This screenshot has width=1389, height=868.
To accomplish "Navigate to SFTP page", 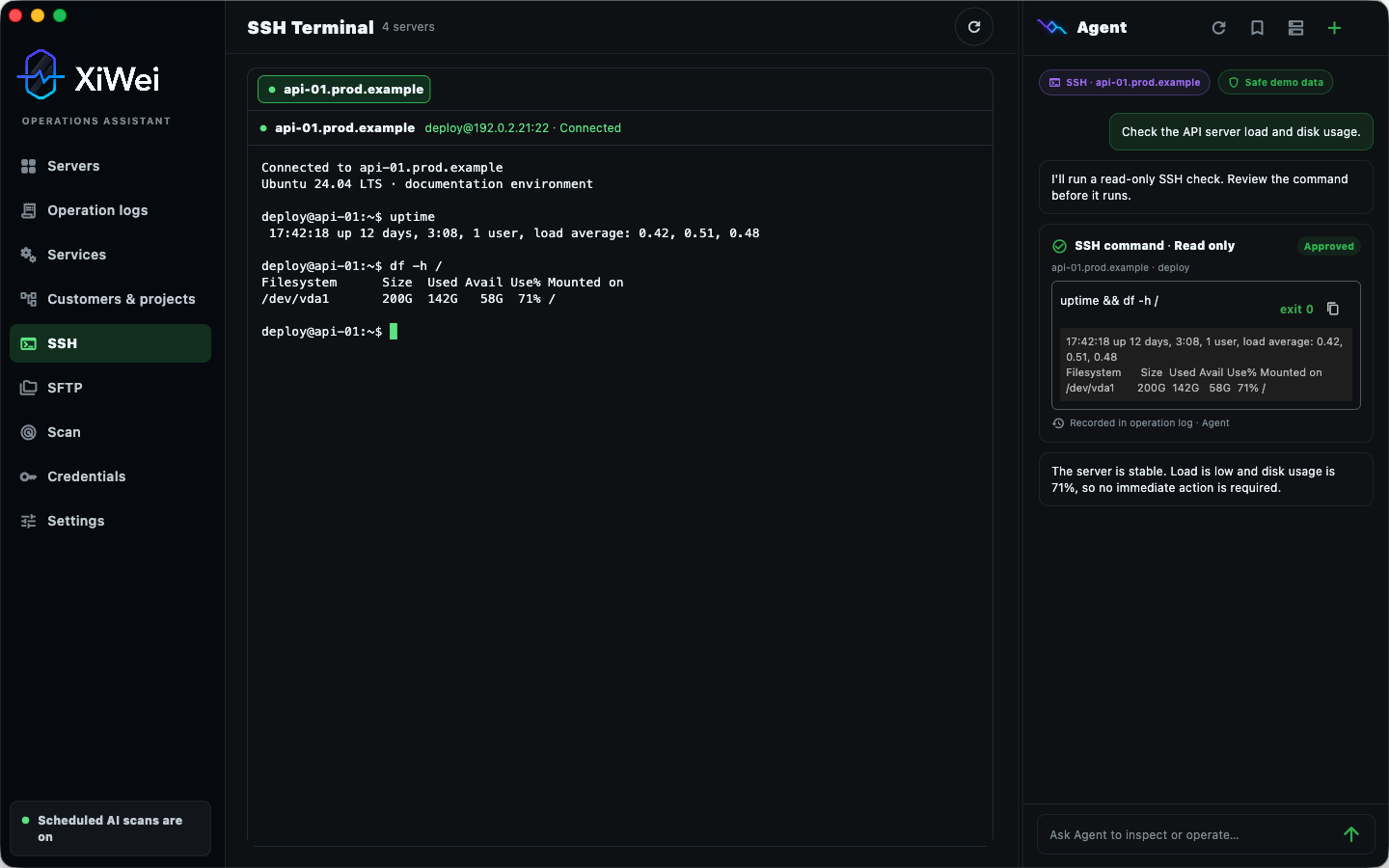I will [x=110, y=388].
